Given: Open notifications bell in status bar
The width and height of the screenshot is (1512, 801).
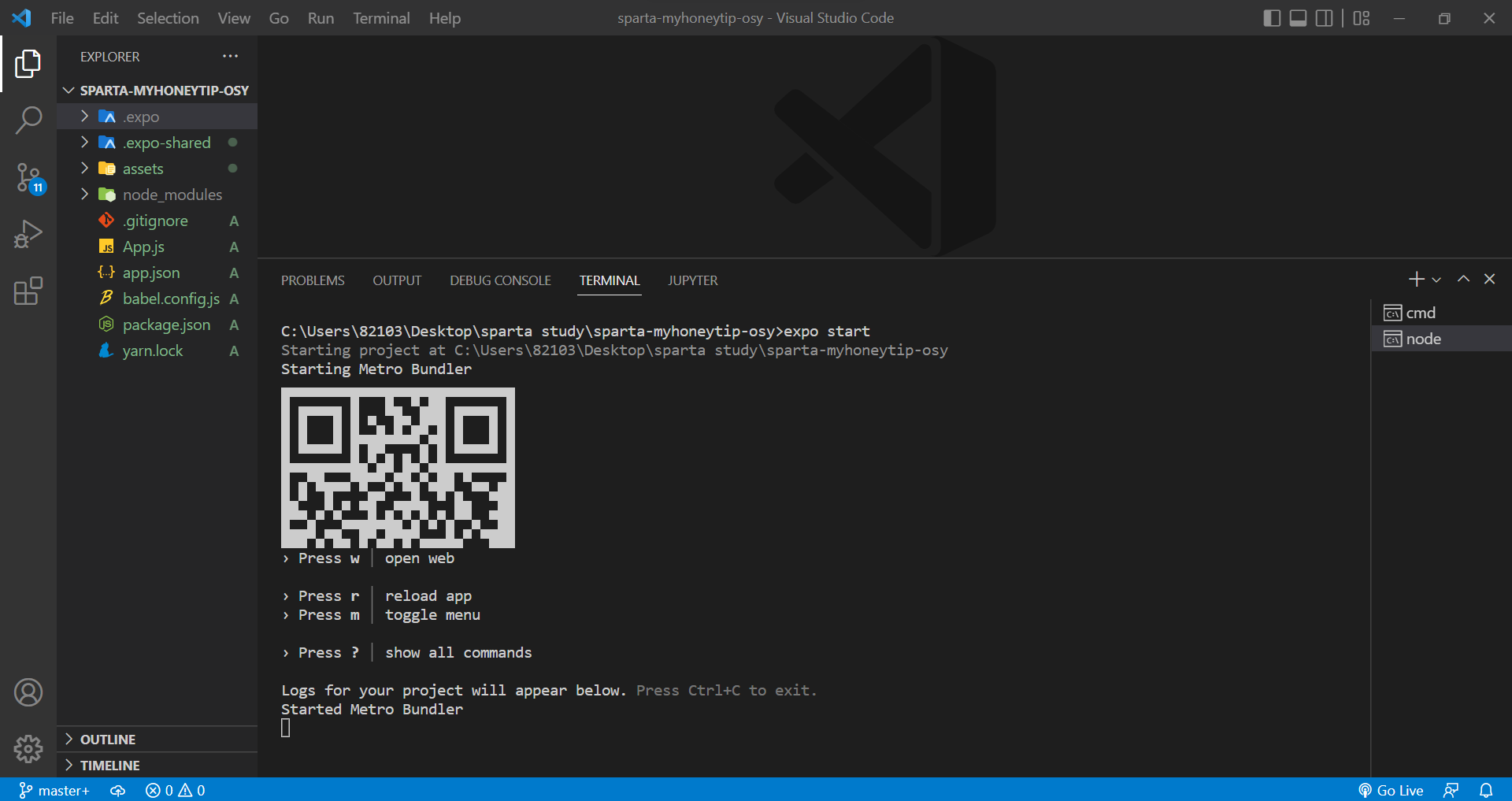Looking at the screenshot, I should [x=1486, y=790].
